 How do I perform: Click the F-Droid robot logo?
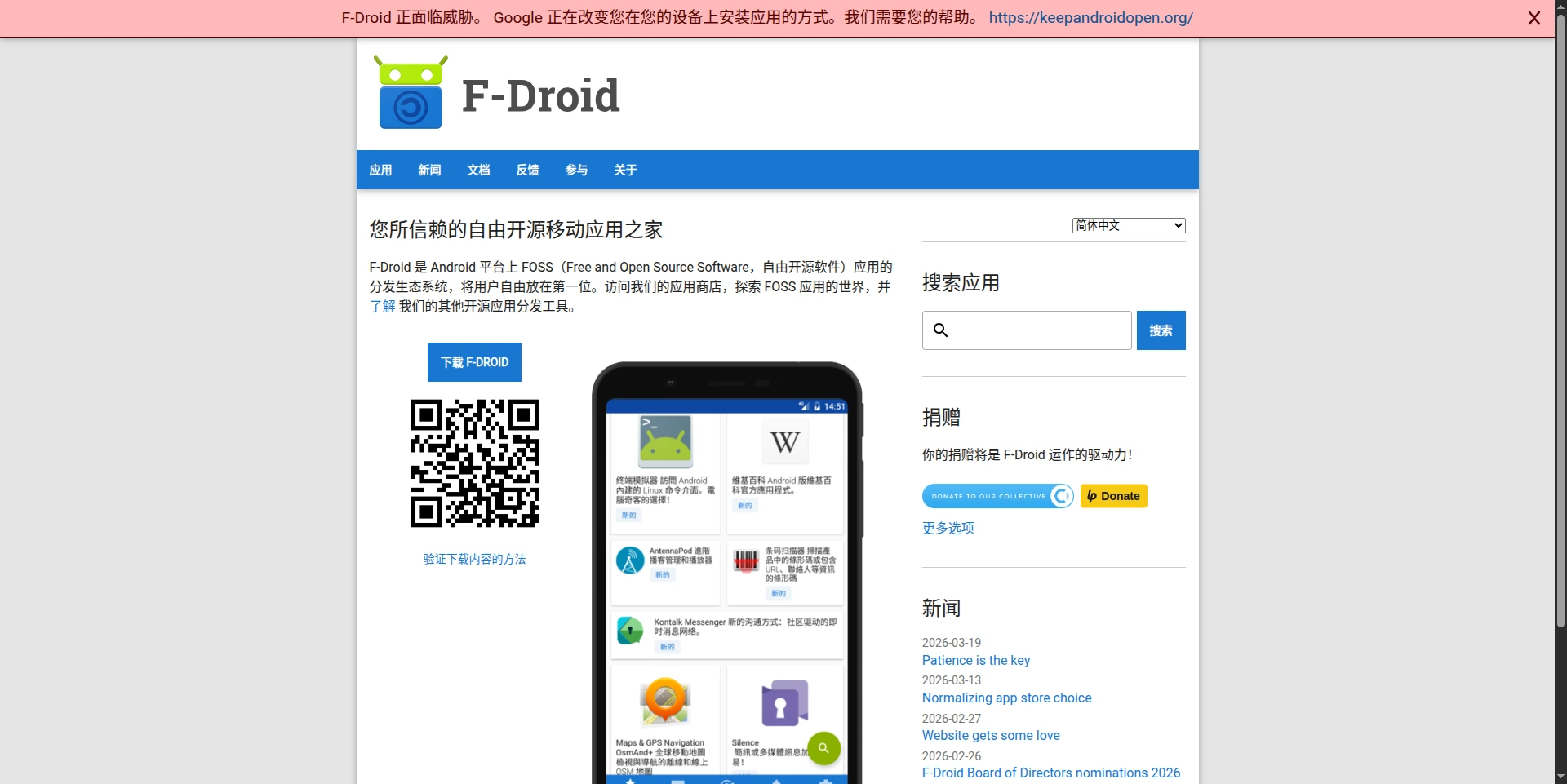click(x=411, y=93)
